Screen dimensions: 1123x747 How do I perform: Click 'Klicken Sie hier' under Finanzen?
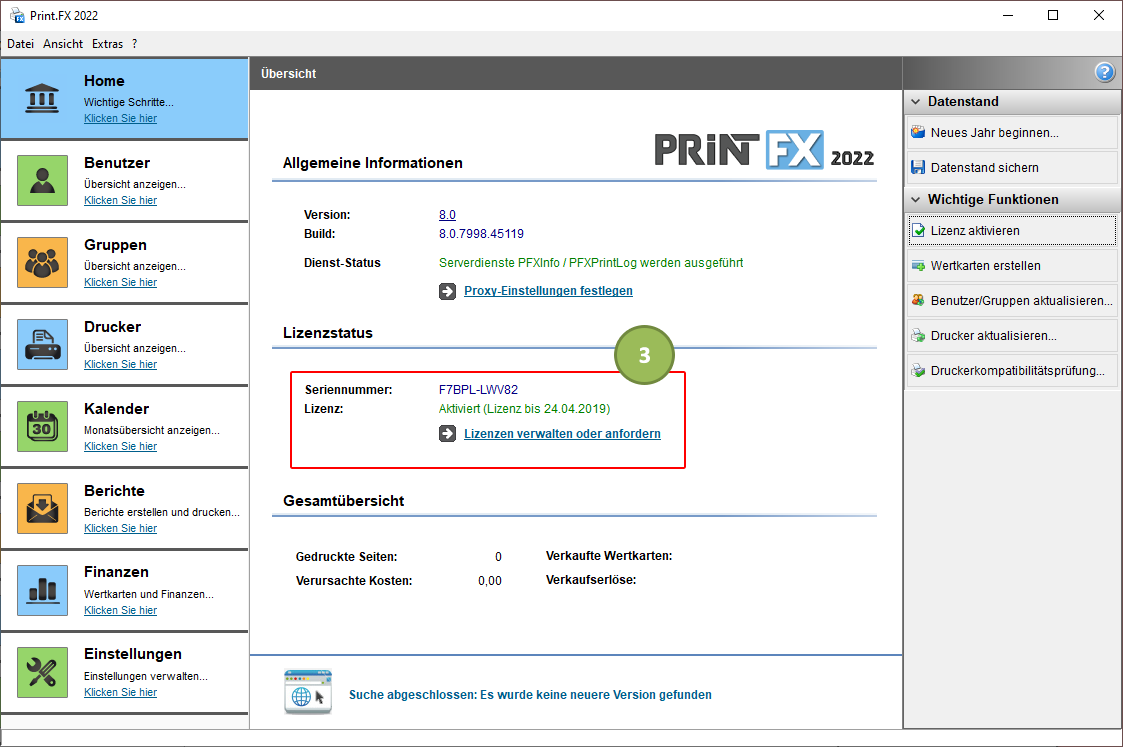[x=120, y=611]
